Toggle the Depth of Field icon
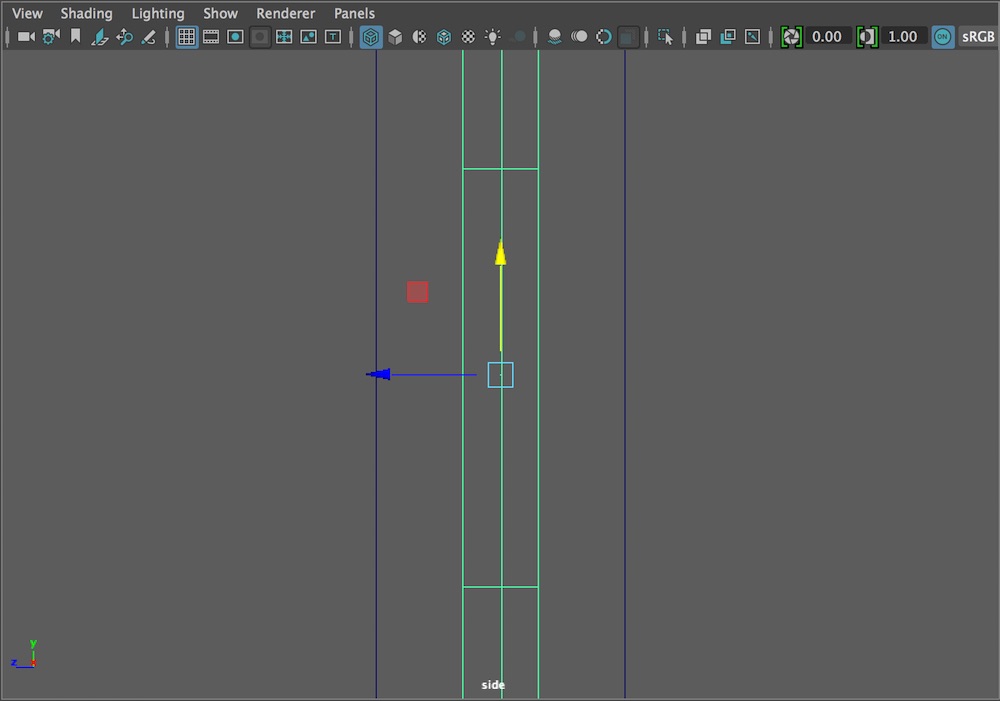Viewport: 1000px width, 701px height. (x=628, y=37)
